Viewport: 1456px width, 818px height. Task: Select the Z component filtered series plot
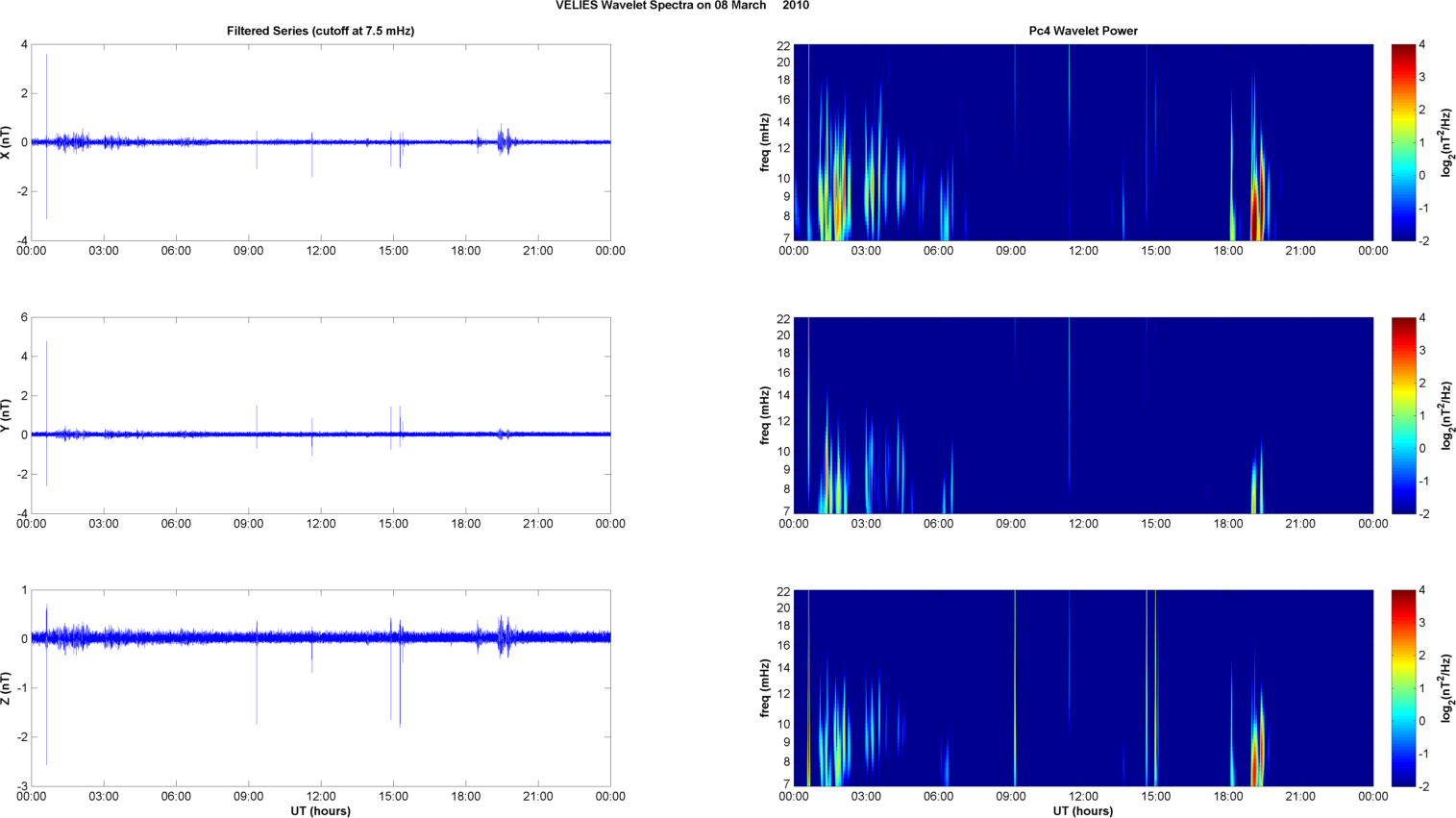(321, 688)
